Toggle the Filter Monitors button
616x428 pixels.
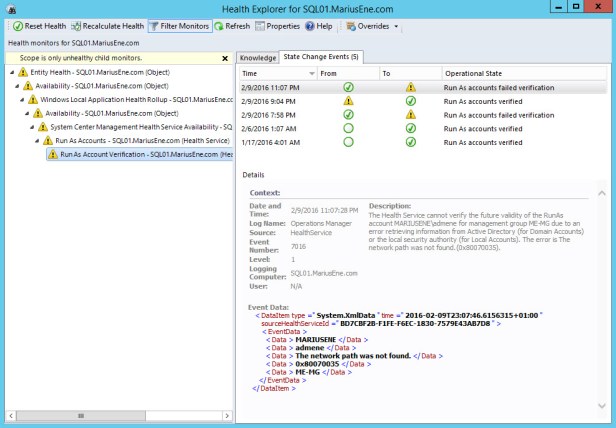pos(180,26)
